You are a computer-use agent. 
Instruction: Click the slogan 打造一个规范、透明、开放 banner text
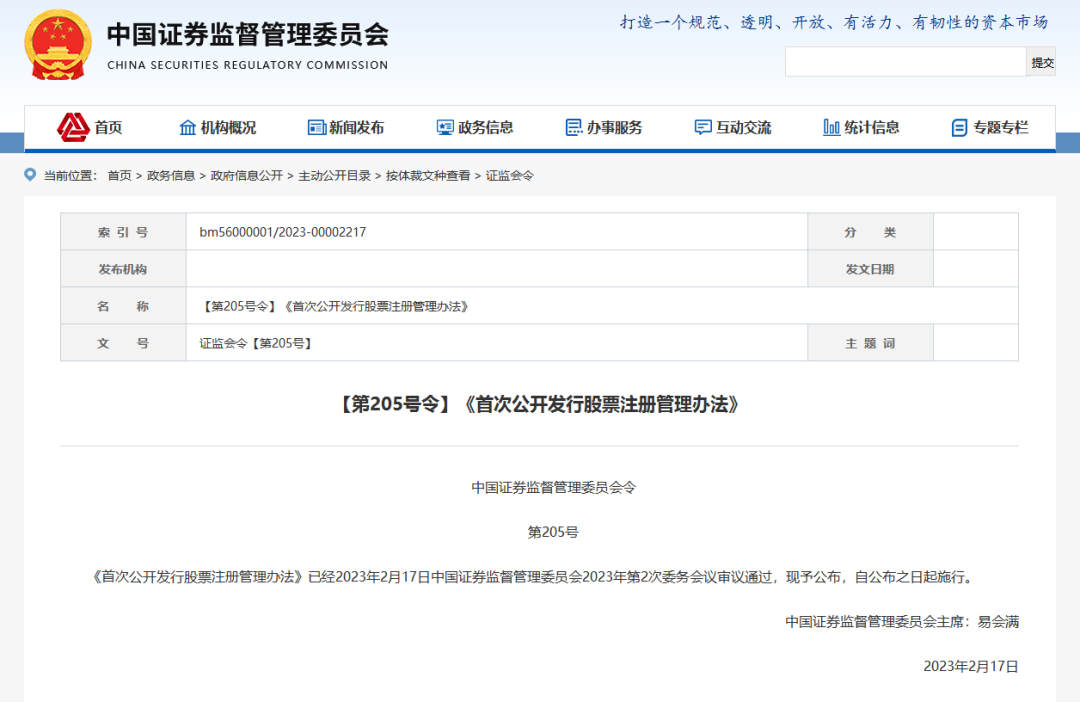tap(833, 23)
